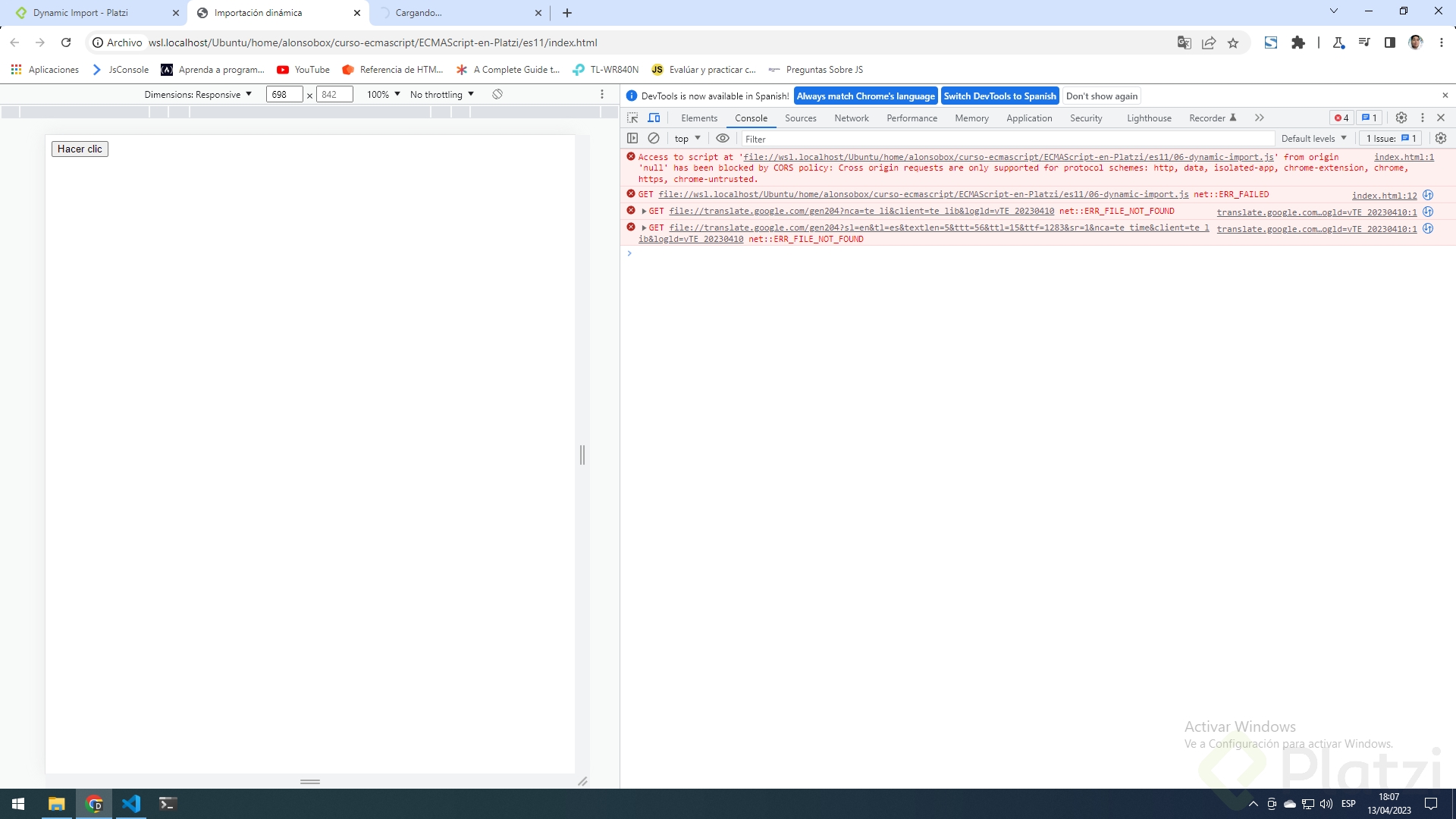
Task: Open console settings gear near Issues
Action: coord(1441,138)
